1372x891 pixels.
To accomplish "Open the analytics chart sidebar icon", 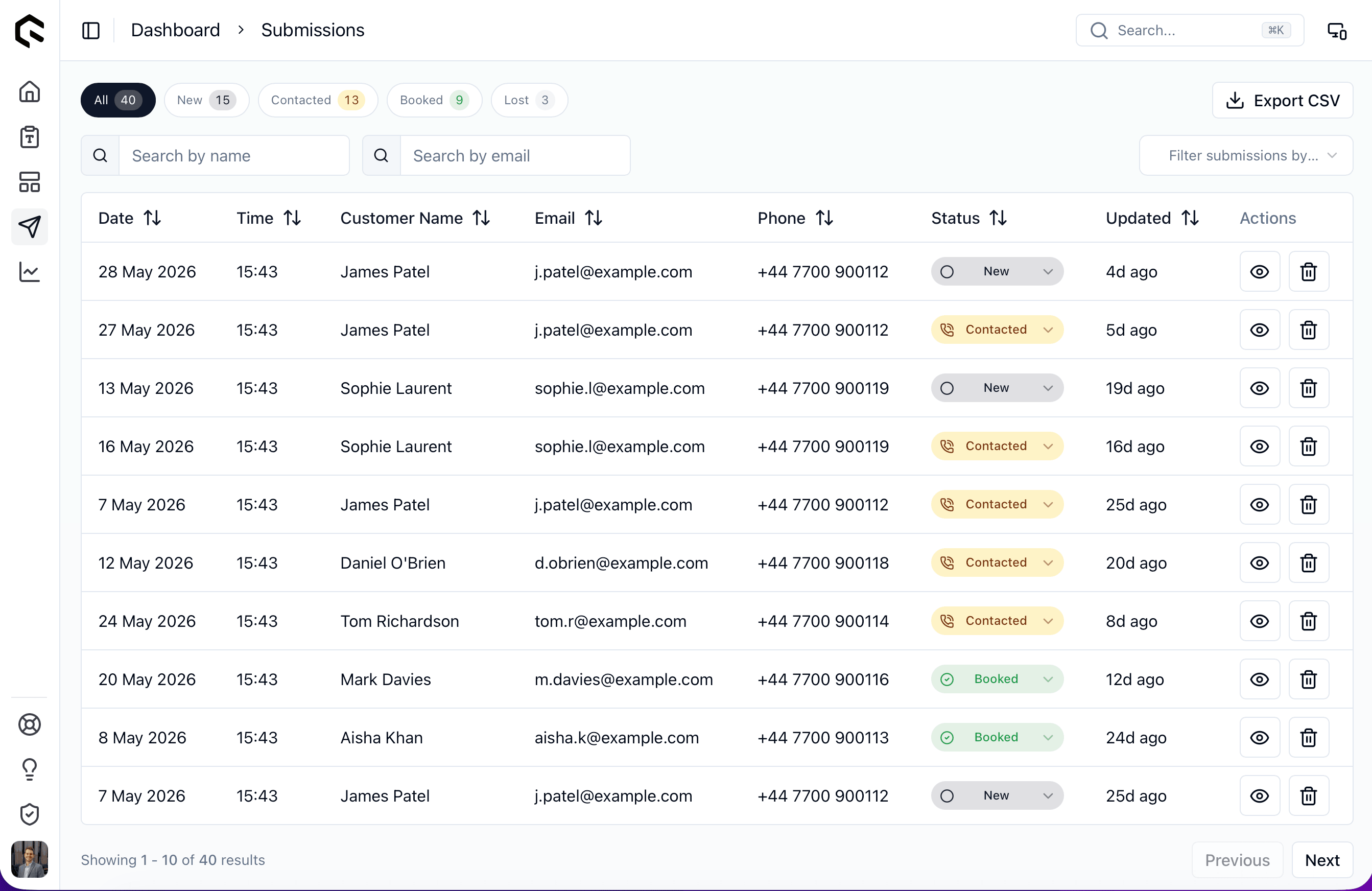I will click(30, 272).
